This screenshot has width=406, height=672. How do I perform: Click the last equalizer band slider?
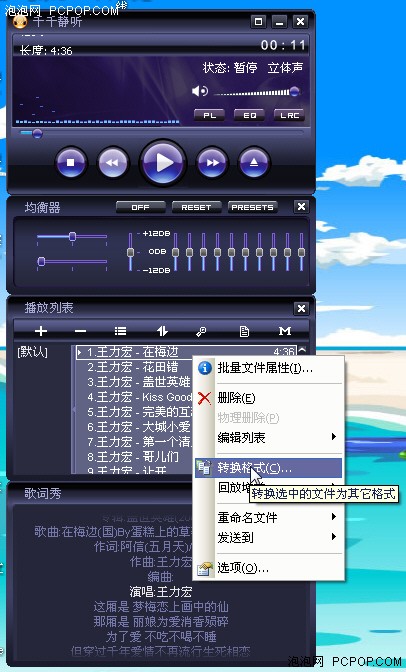301,252
